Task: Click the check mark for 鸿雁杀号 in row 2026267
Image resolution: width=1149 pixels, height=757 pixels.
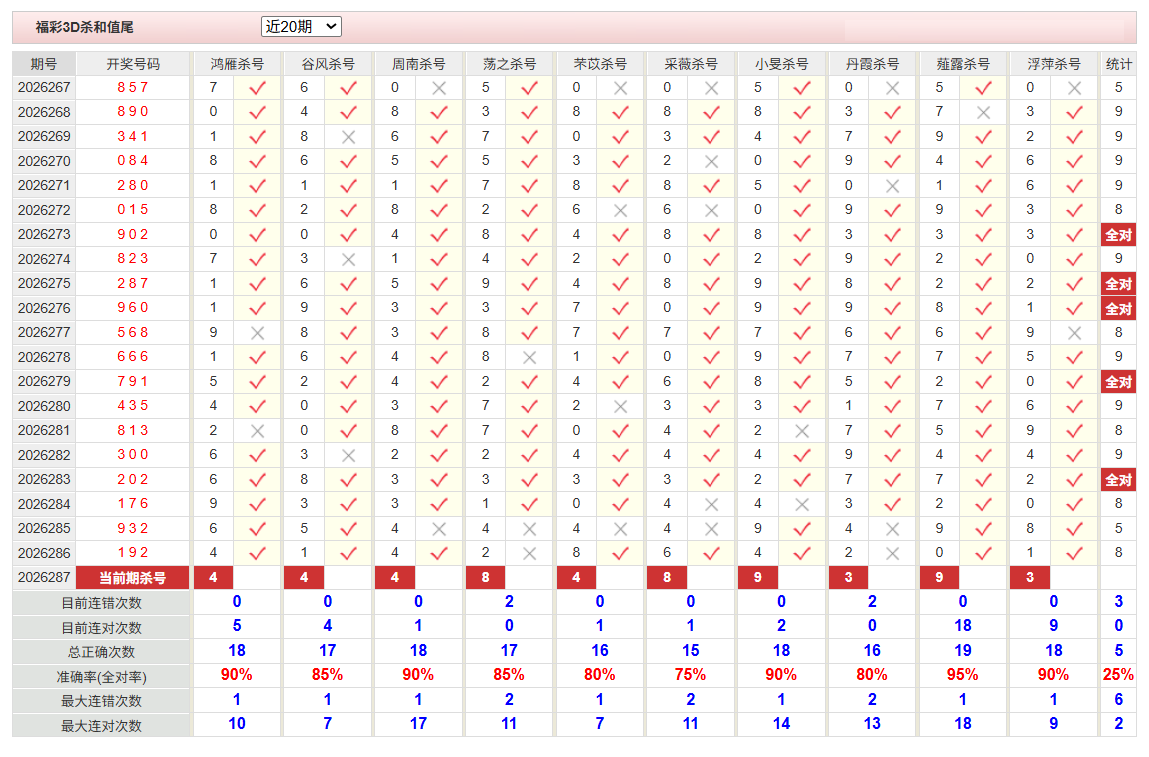Action: [257, 88]
